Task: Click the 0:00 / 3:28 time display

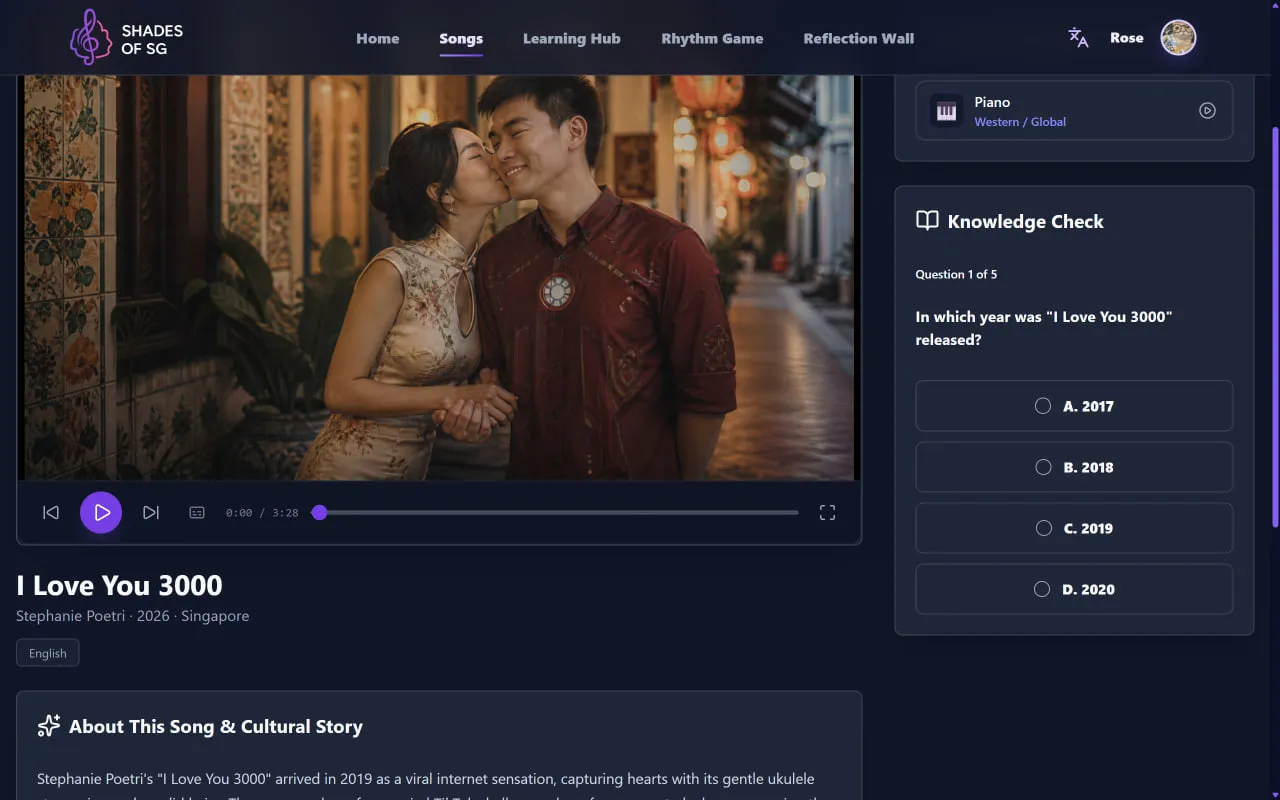Action: [x=262, y=512]
